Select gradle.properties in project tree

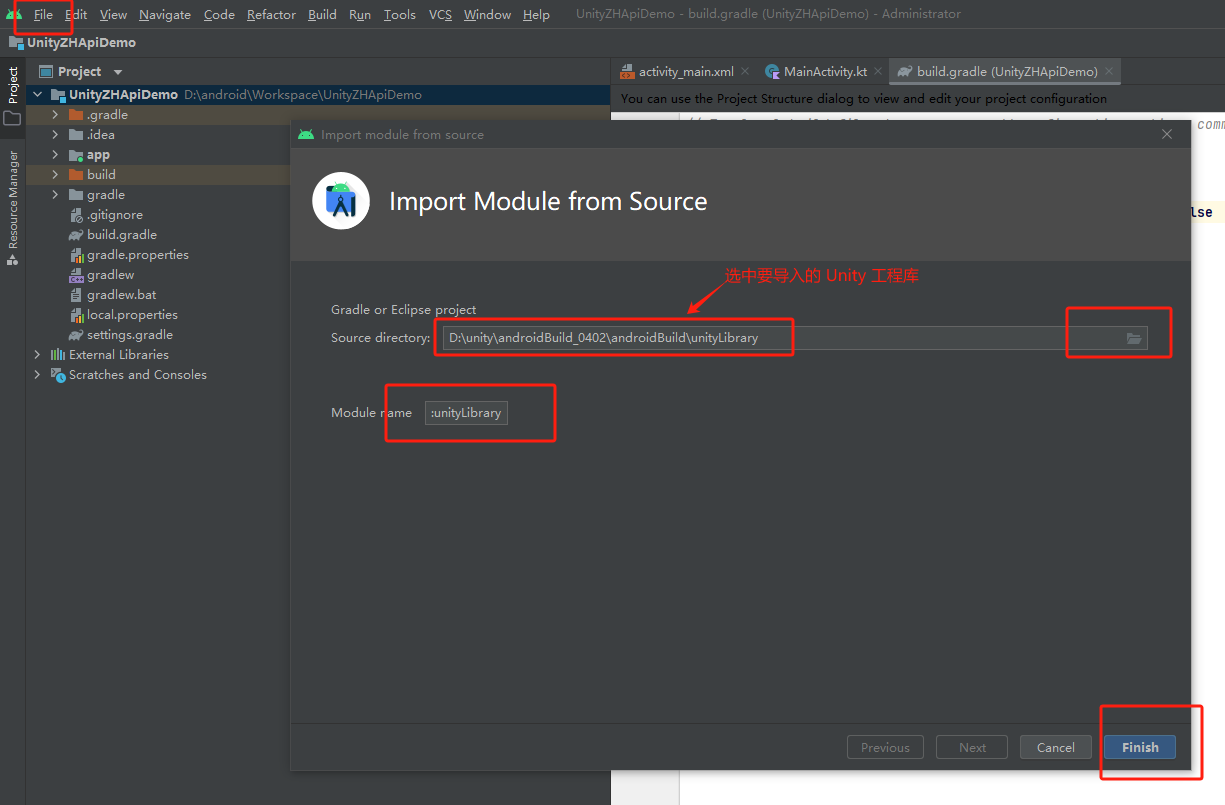138,255
